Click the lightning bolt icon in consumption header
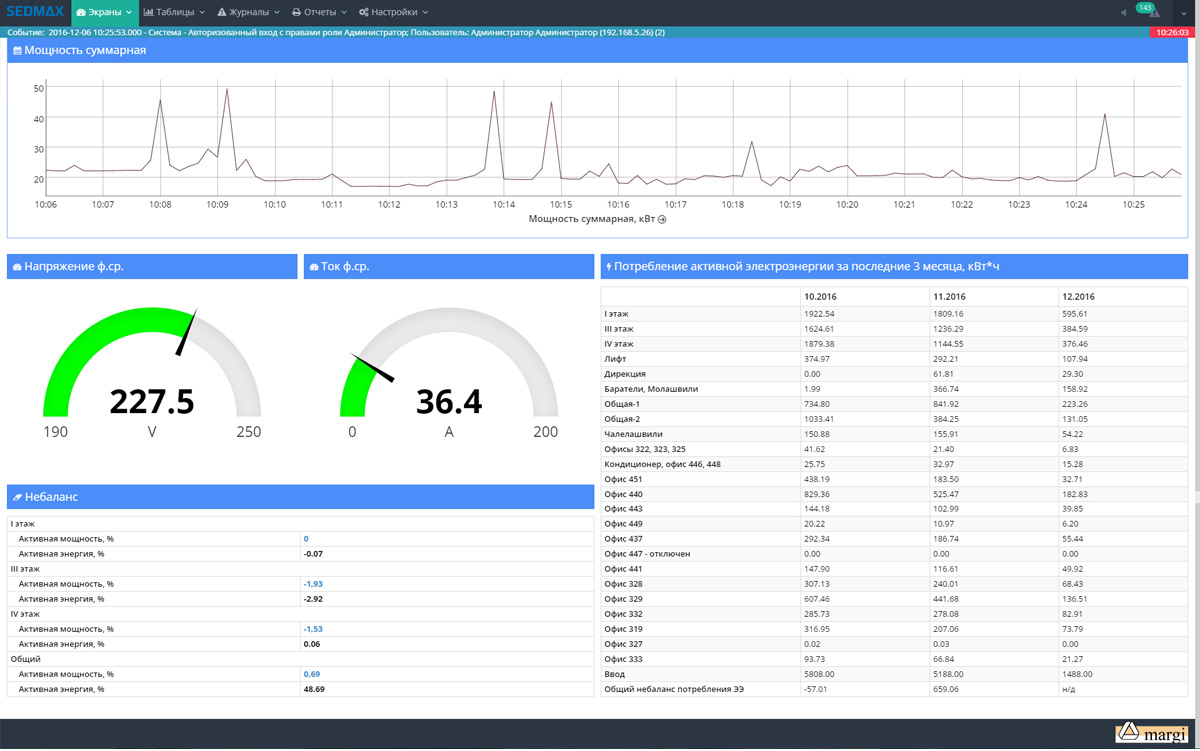 pos(609,267)
